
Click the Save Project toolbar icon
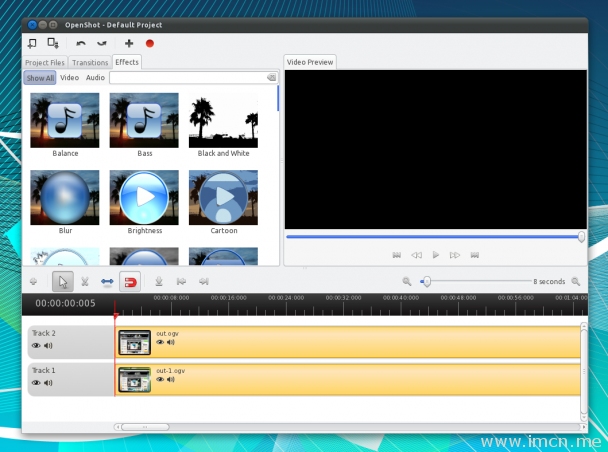point(53,43)
